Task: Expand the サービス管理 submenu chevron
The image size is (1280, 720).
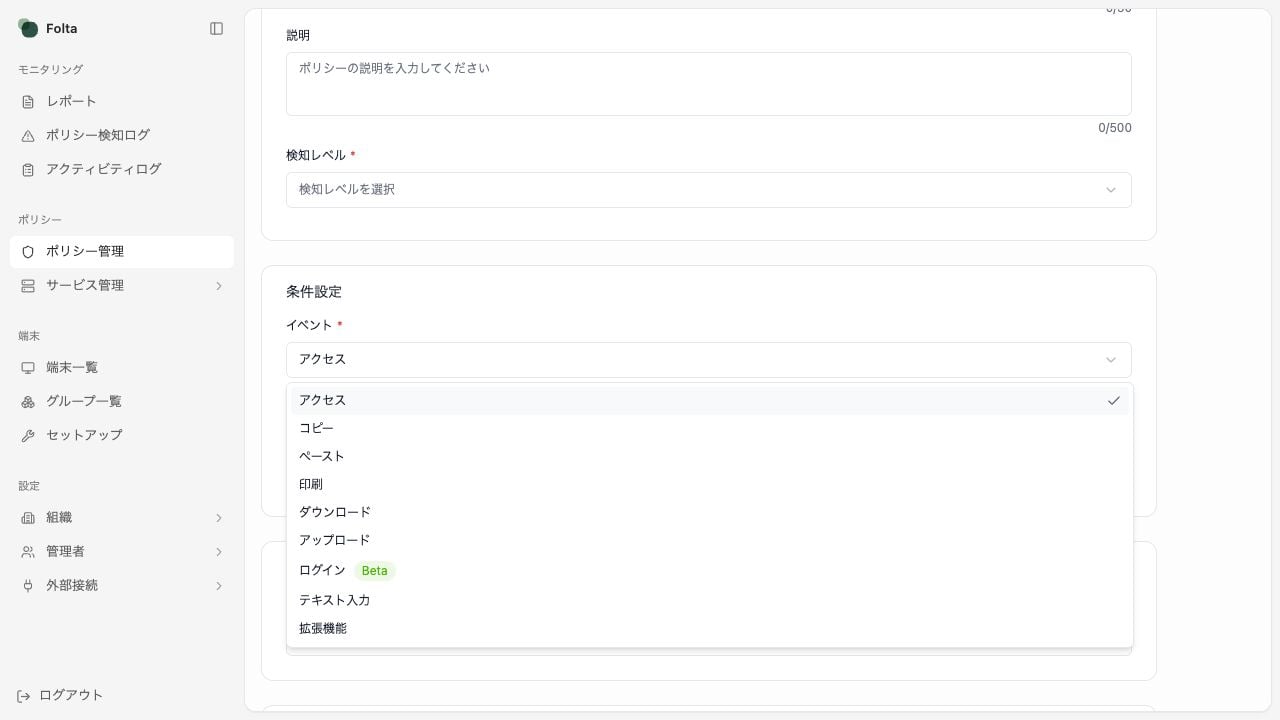Action: coord(218,286)
